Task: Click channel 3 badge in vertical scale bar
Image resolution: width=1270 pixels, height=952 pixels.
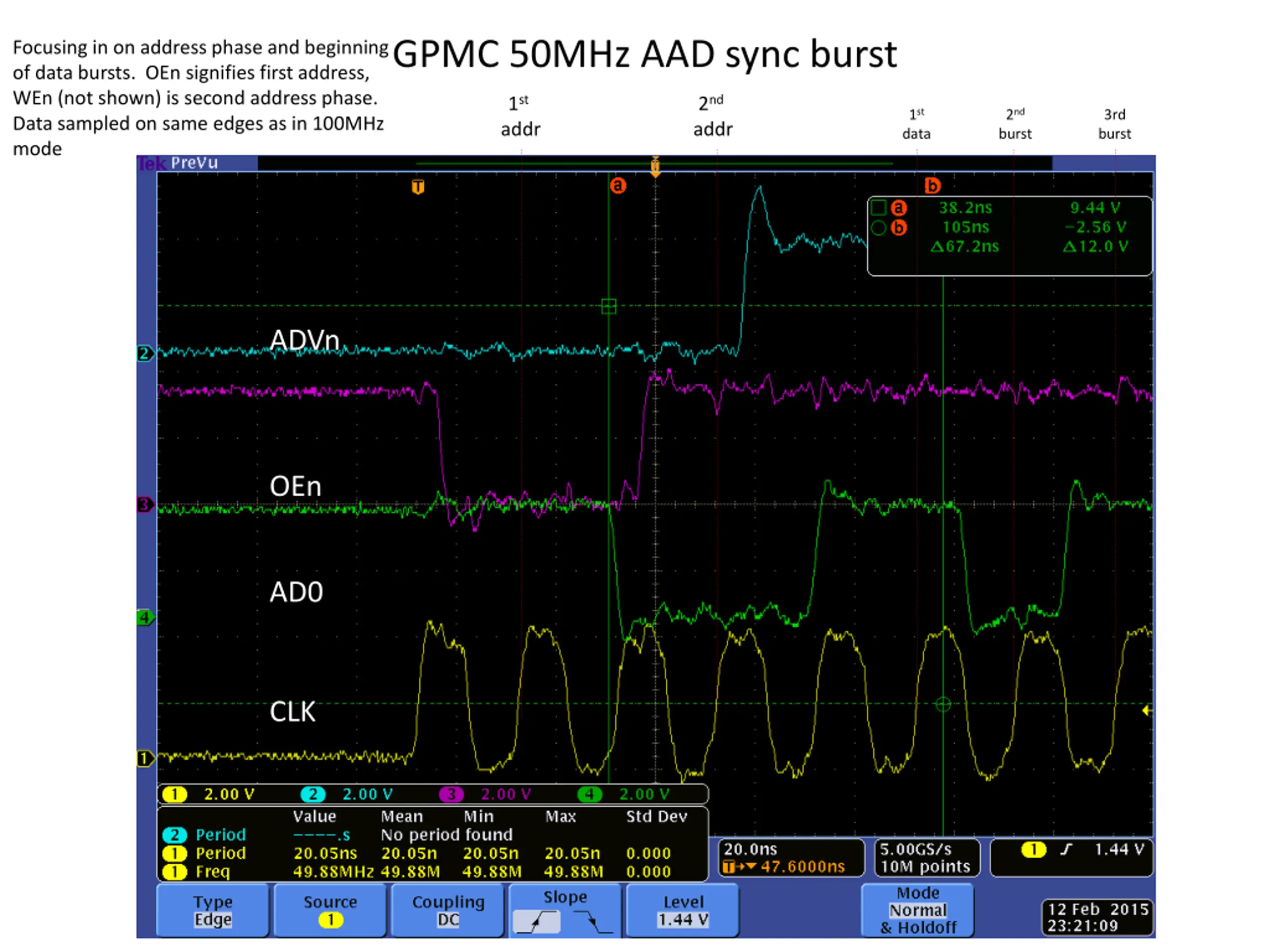Action: (451, 794)
